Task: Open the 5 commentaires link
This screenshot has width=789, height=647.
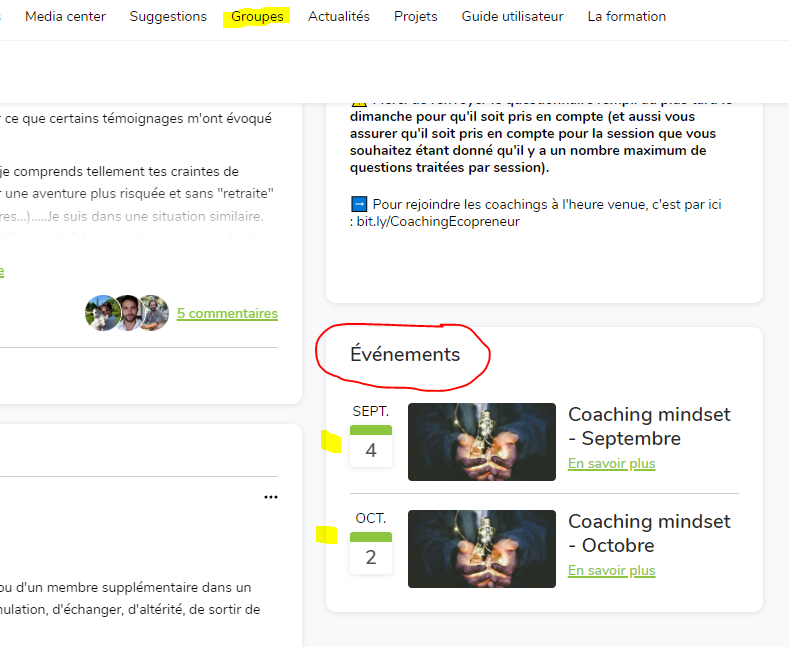Action: point(227,313)
